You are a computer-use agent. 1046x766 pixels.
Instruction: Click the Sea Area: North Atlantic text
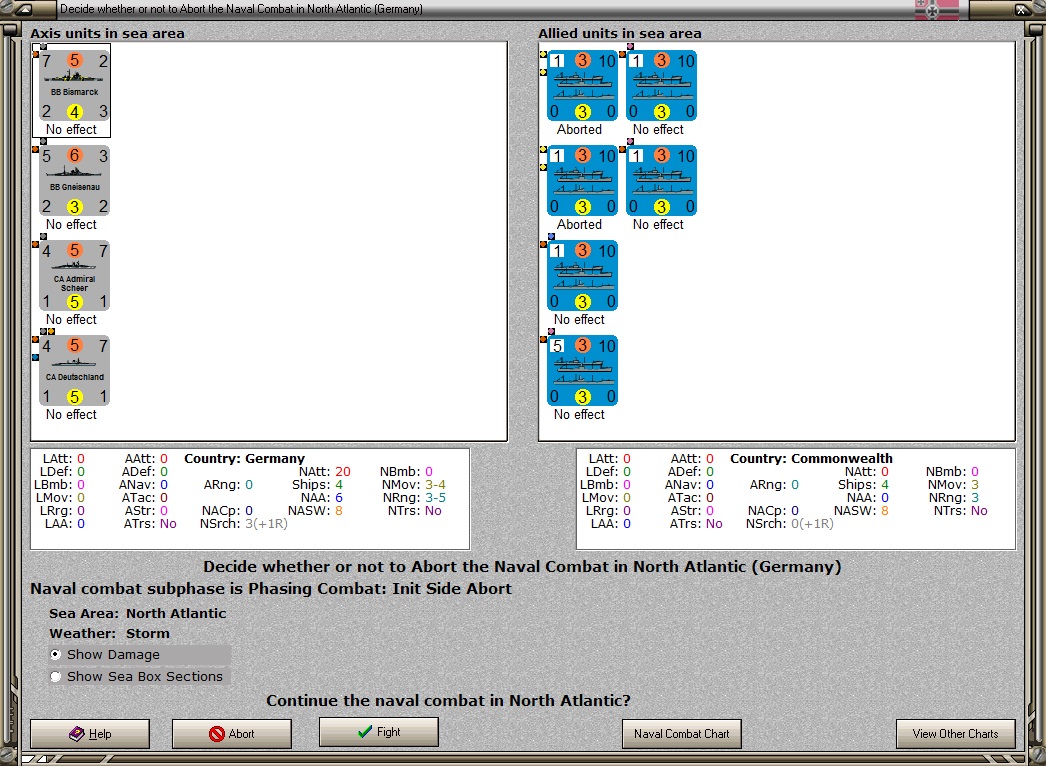(137, 613)
